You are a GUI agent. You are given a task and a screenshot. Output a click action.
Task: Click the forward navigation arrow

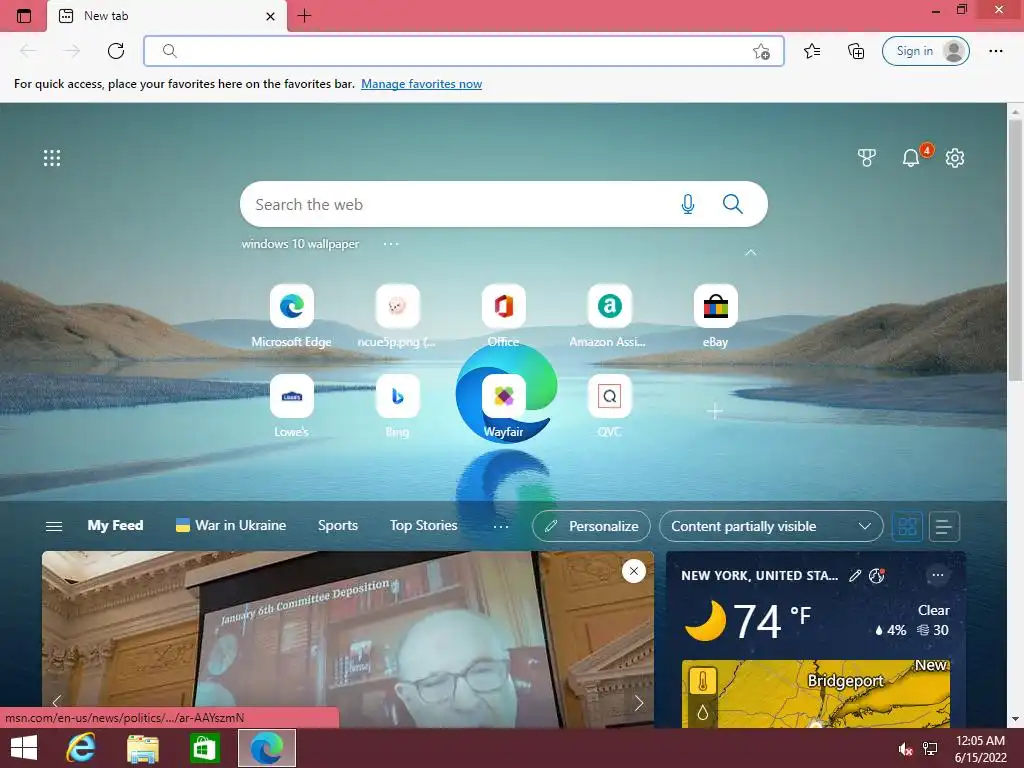pyautogui.click(x=72, y=51)
